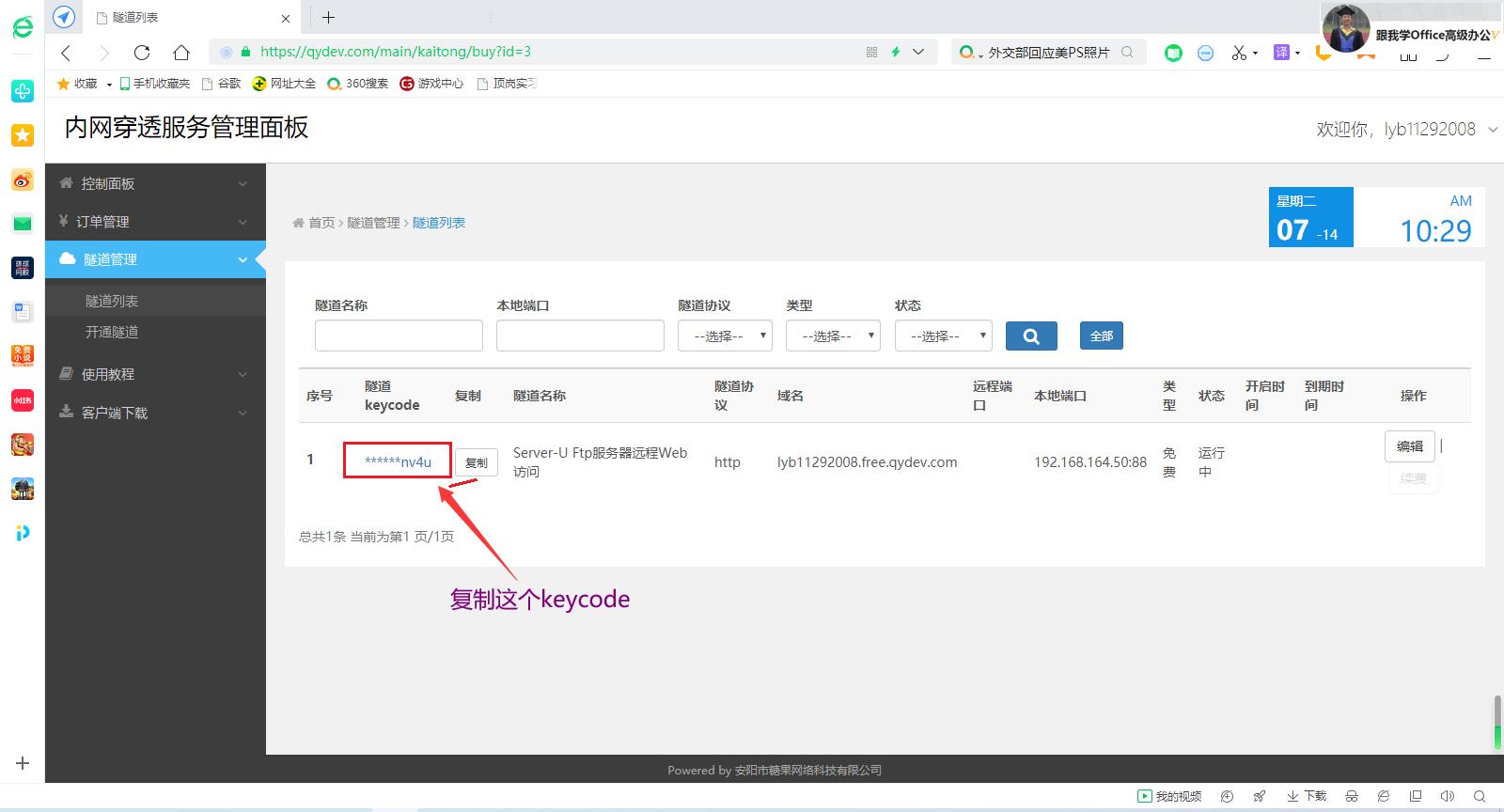Go to 首页 breadcrumb link
1504x812 pixels.
coord(321,223)
